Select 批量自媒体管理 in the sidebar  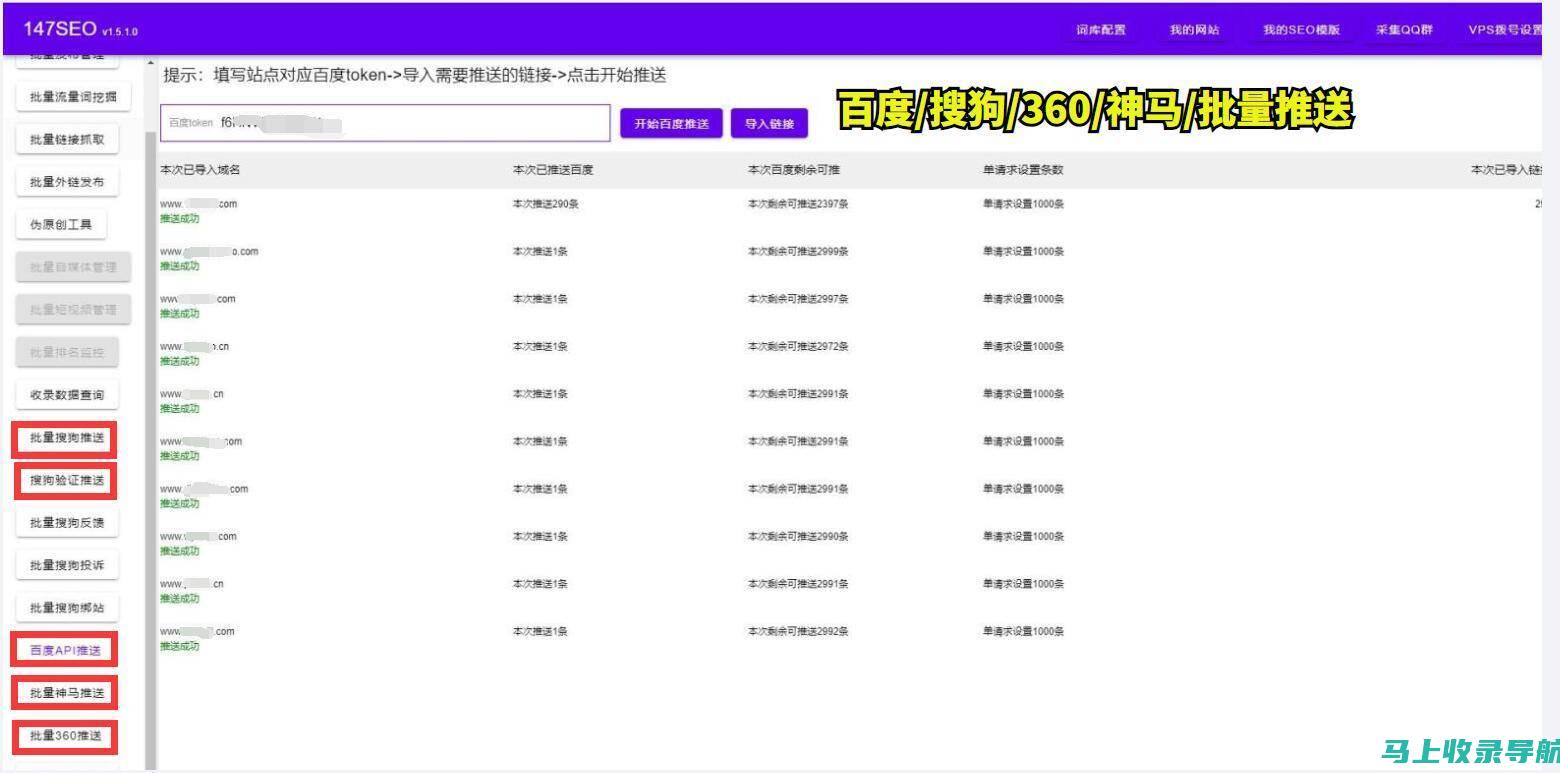click(73, 267)
